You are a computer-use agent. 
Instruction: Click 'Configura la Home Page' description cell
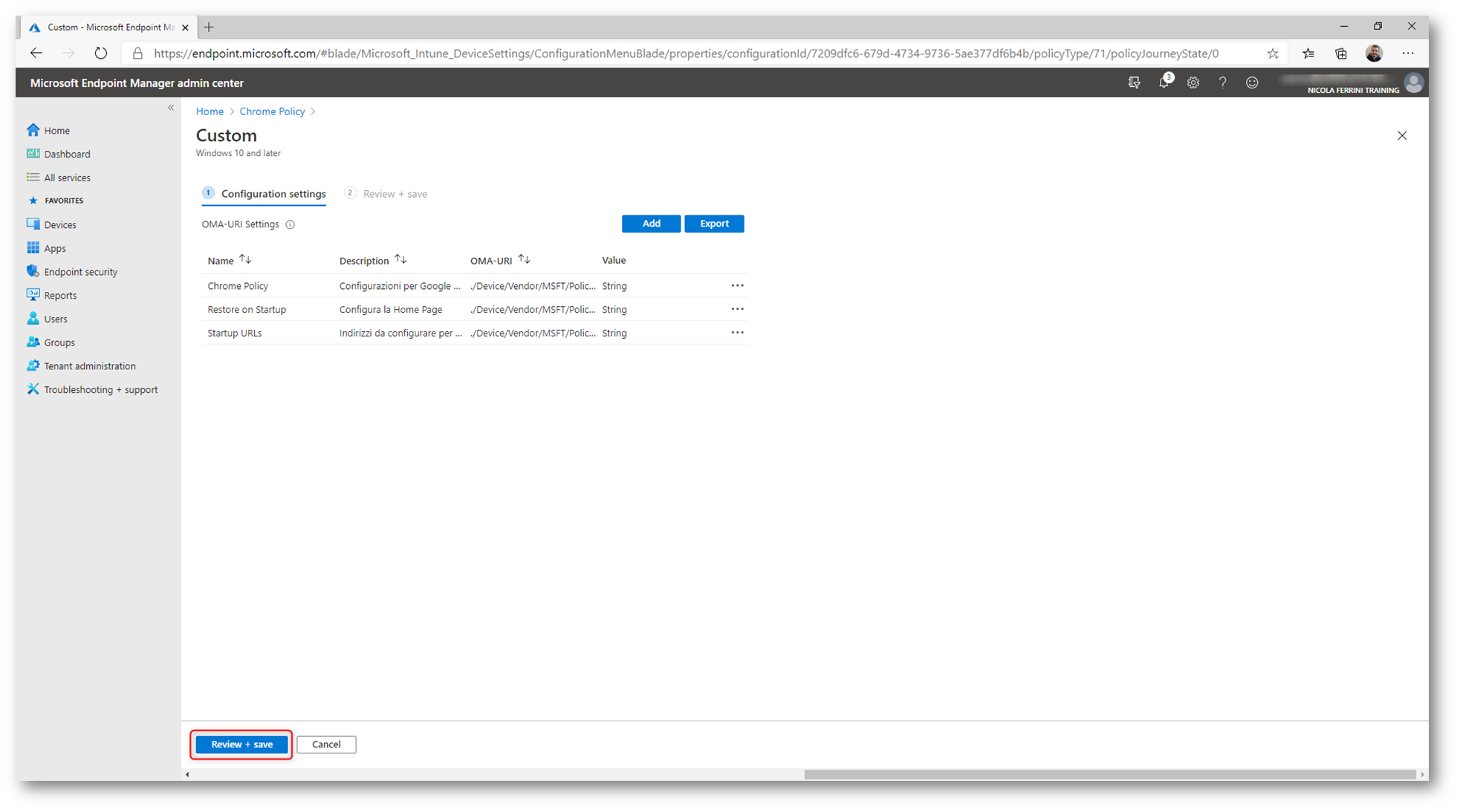pyautogui.click(x=391, y=310)
